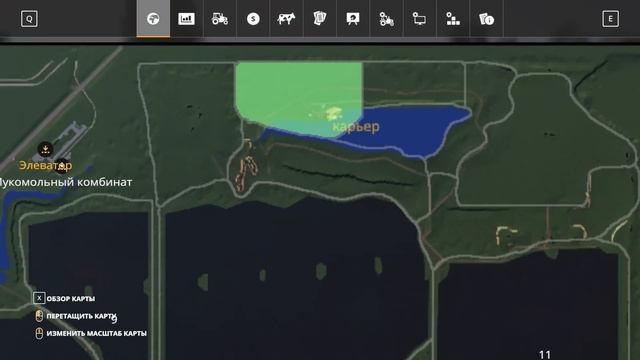
Task: Open the animals cow tab
Action: point(286,19)
